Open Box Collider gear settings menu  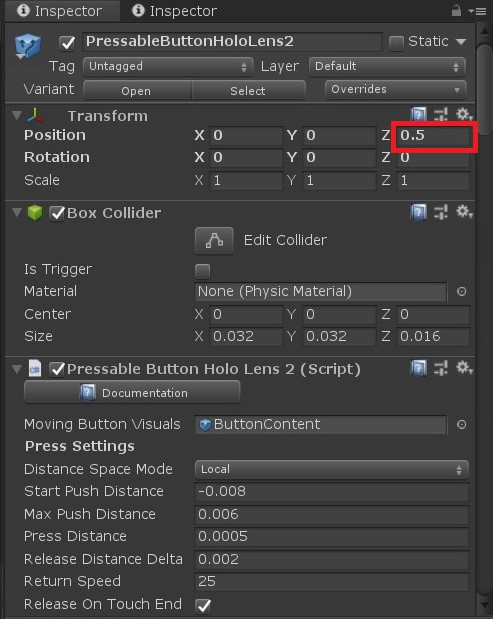[x=464, y=212]
